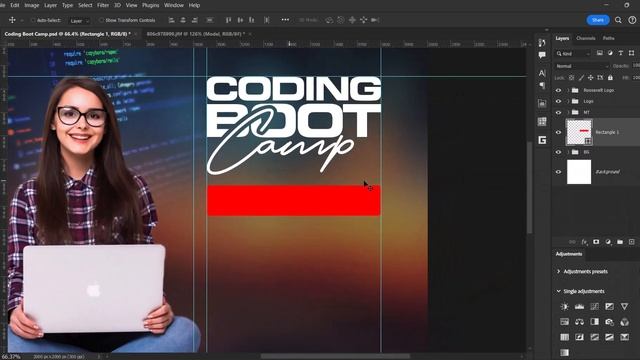Switch to the Paths tab
Image resolution: width=640 pixels, height=360 pixels.
pos(609,38)
